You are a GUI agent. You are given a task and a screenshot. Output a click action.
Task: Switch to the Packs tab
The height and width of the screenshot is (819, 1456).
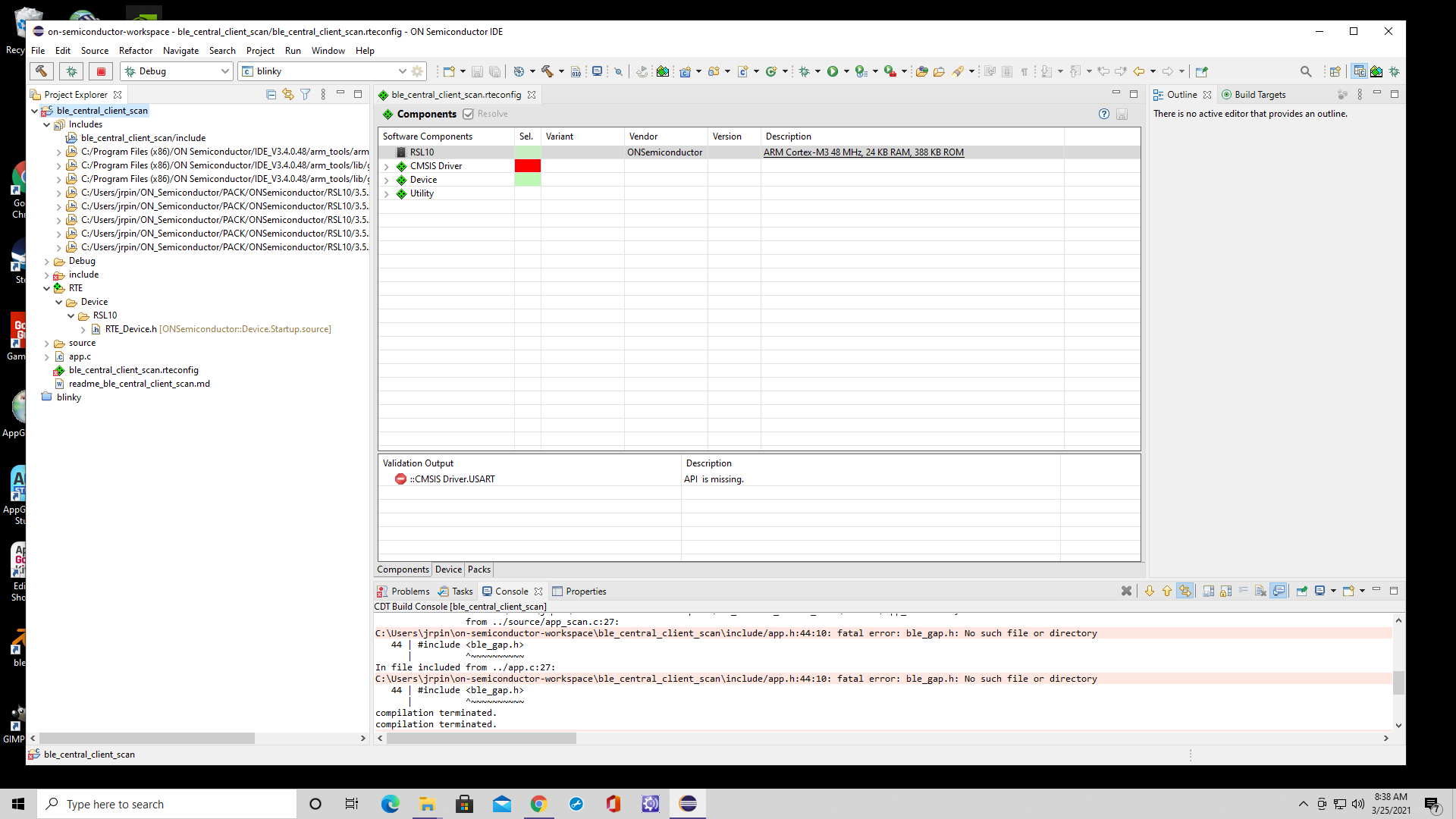click(x=479, y=570)
